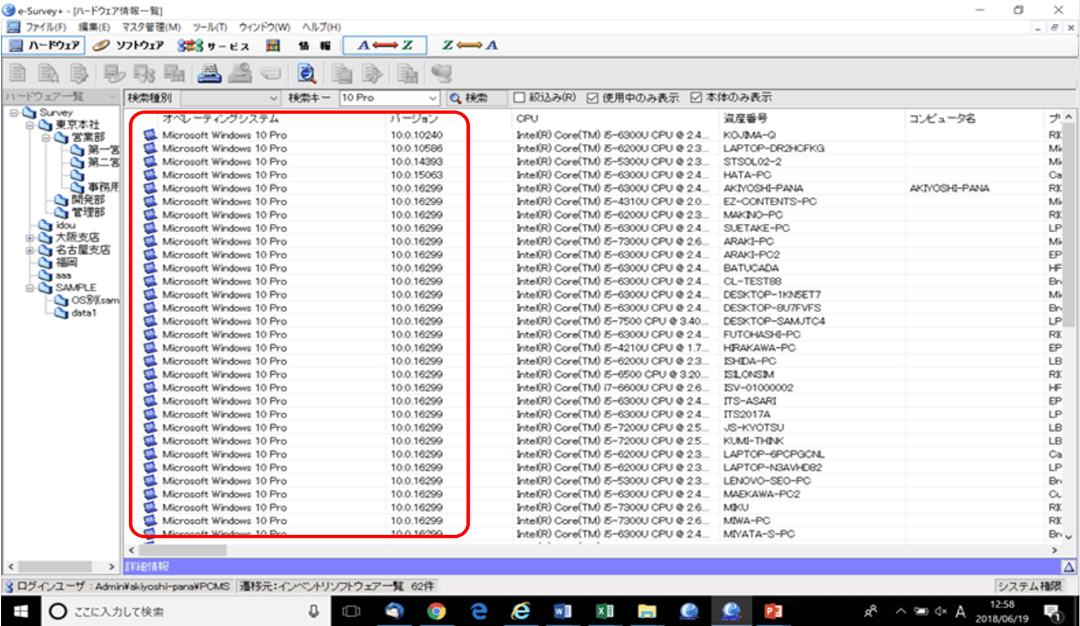Image resolution: width=1080 pixels, height=626 pixels.
Task: Open the 情報 view
Action: pyautogui.click(x=300, y=45)
